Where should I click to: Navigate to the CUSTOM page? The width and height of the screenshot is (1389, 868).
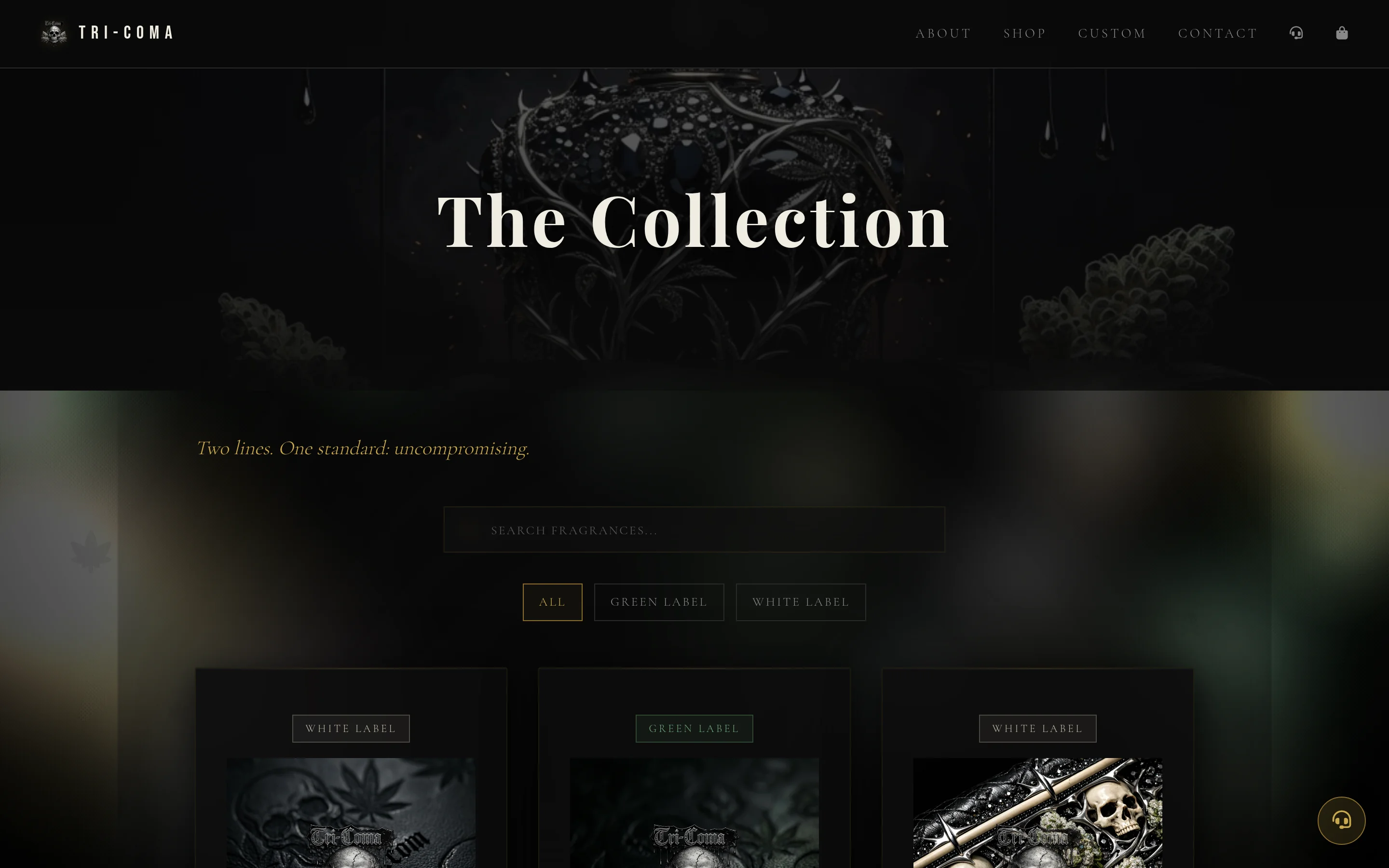[1112, 33]
